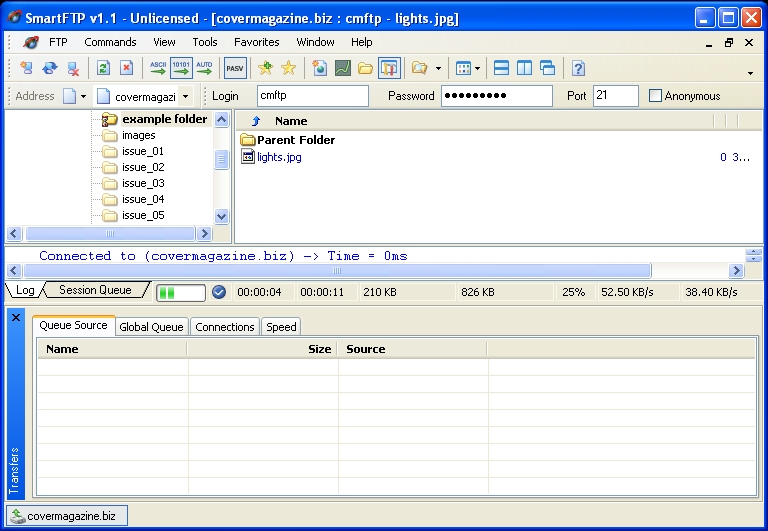Cascade windows

547,68
